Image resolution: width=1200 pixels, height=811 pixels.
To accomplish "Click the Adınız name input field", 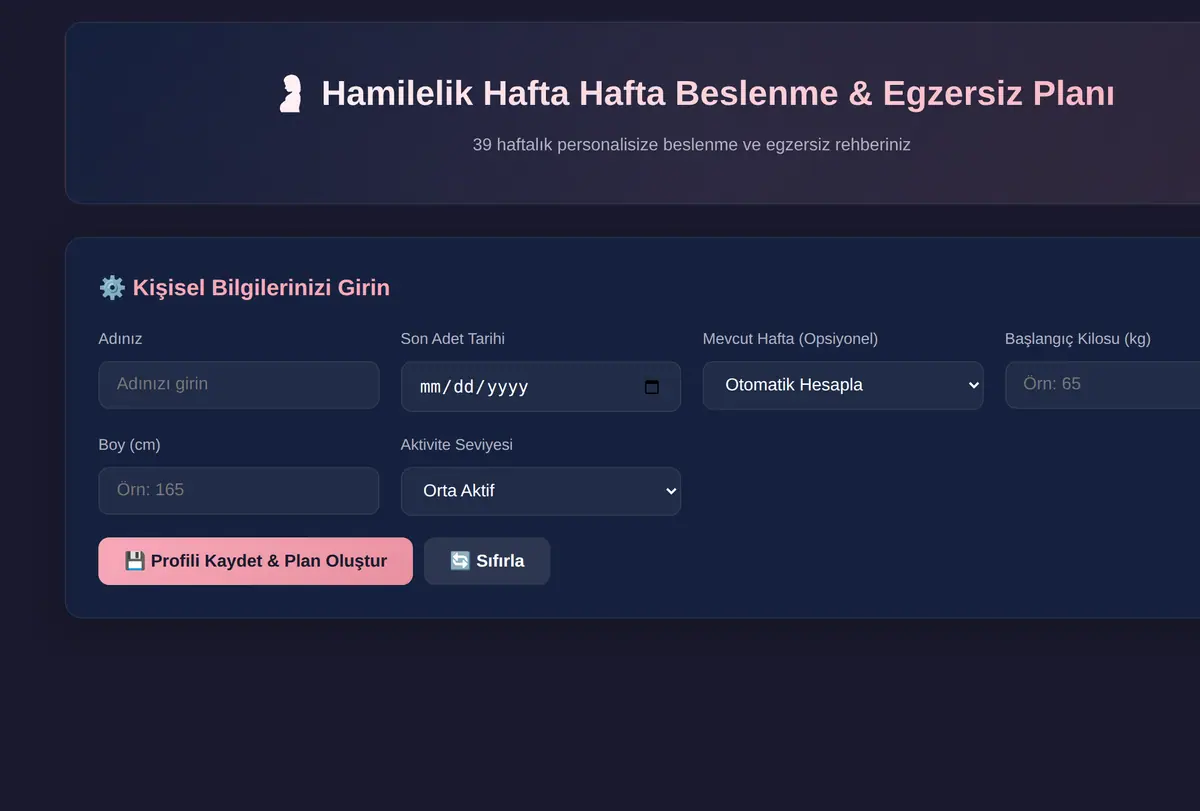I will click(239, 385).
